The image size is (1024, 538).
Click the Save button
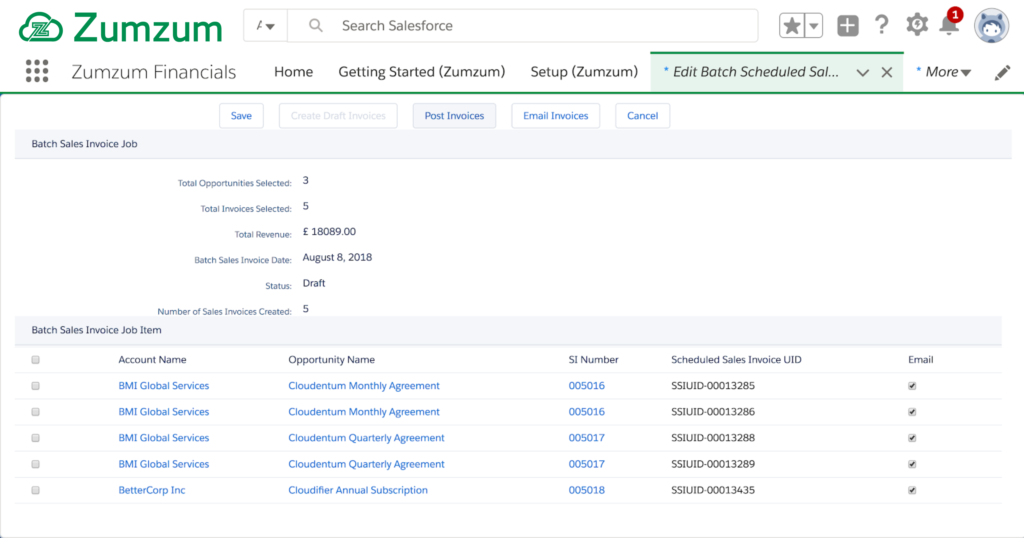(x=241, y=116)
